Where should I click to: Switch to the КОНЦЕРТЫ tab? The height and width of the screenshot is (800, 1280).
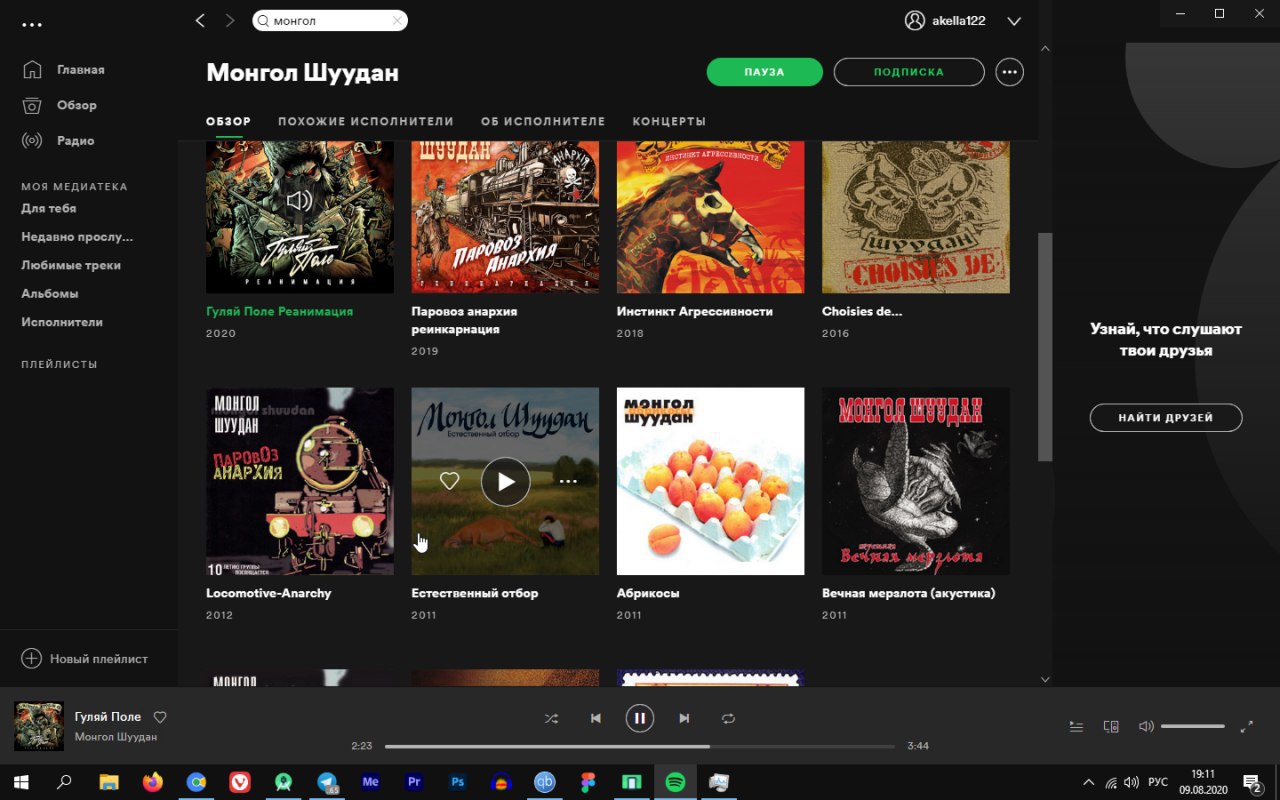tap(669, 121)
